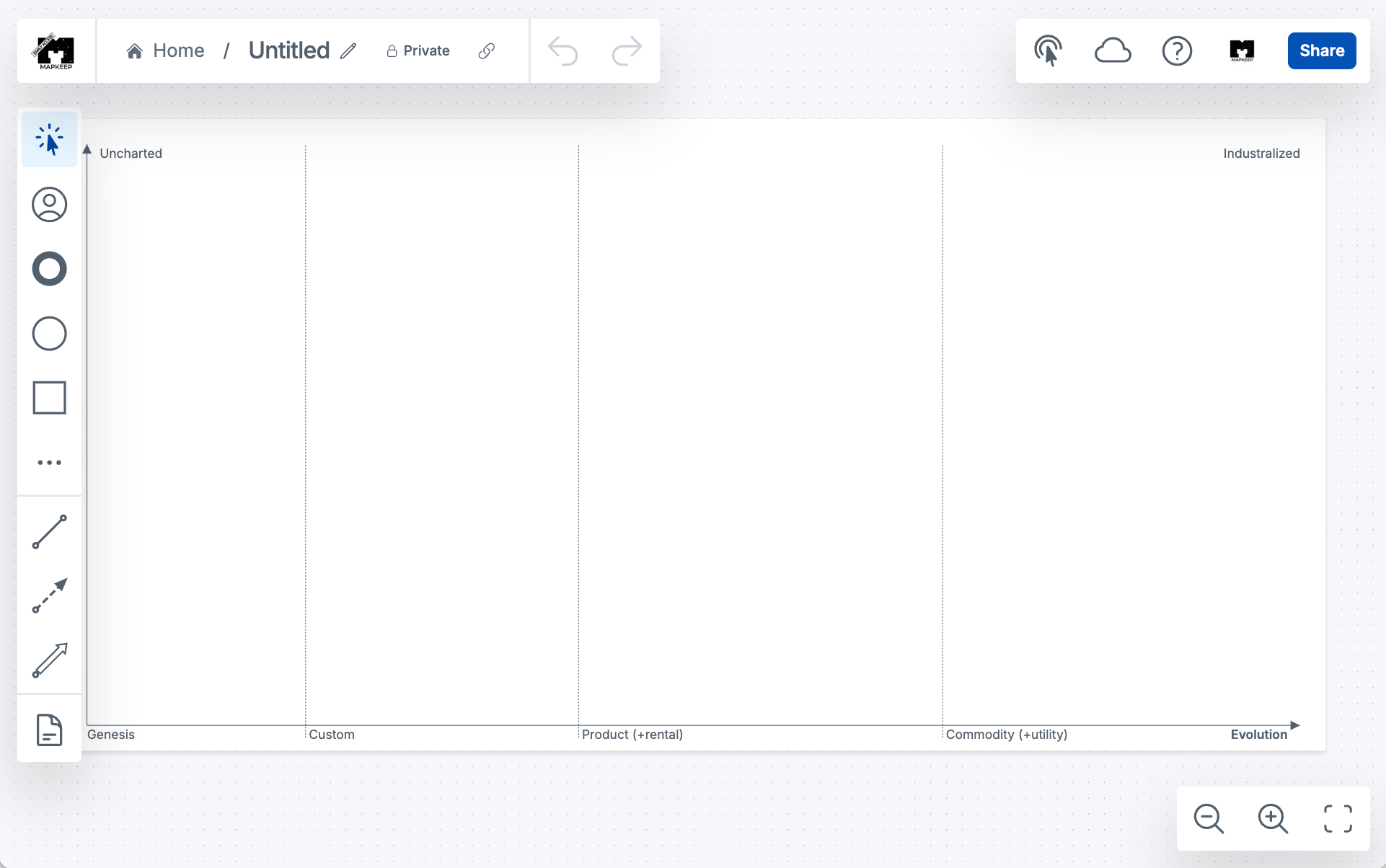
Task: Click the Evolution axis label
Action: pos(1259,735)
